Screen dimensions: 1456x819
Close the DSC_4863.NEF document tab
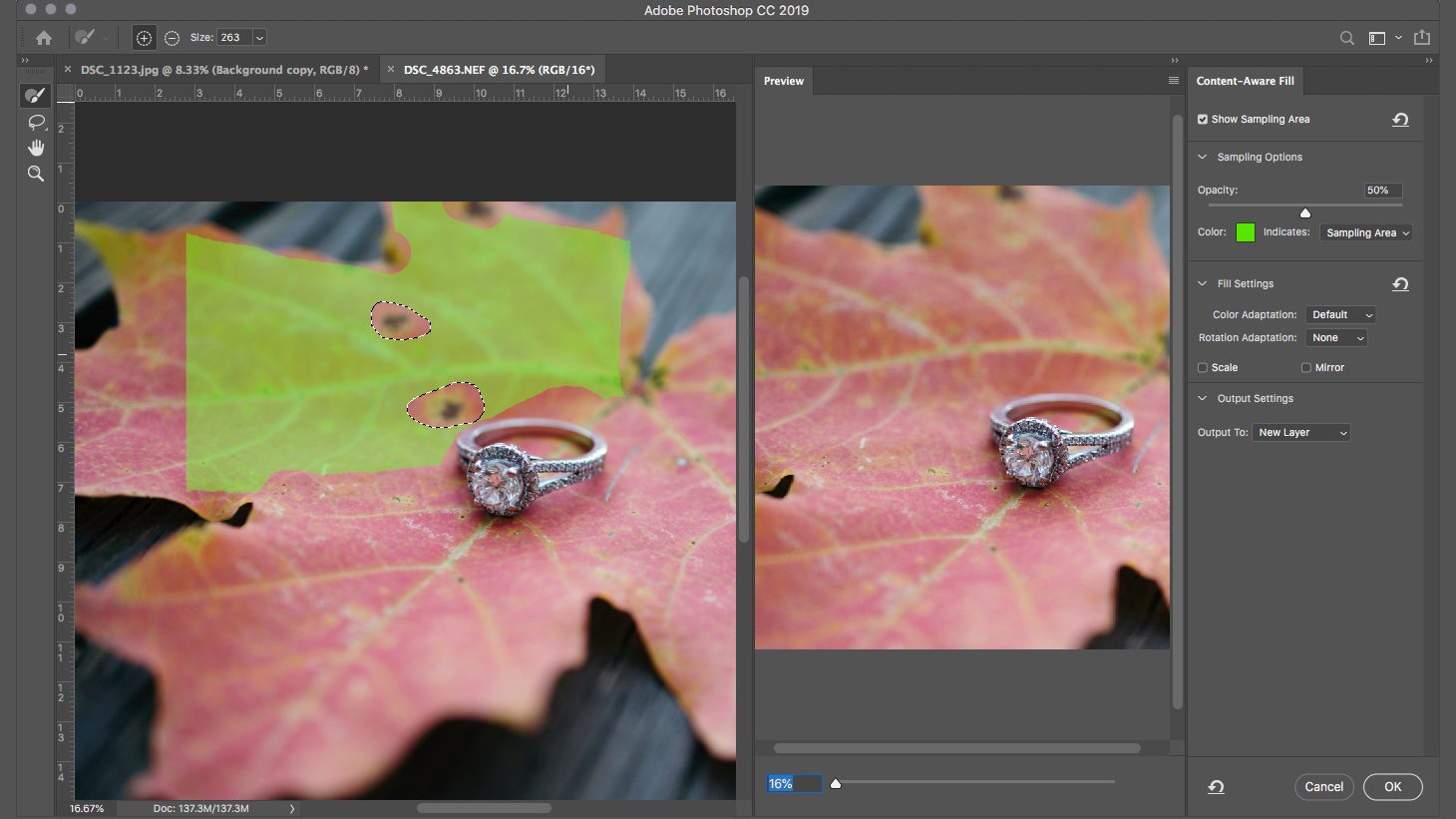click(391, 70)
